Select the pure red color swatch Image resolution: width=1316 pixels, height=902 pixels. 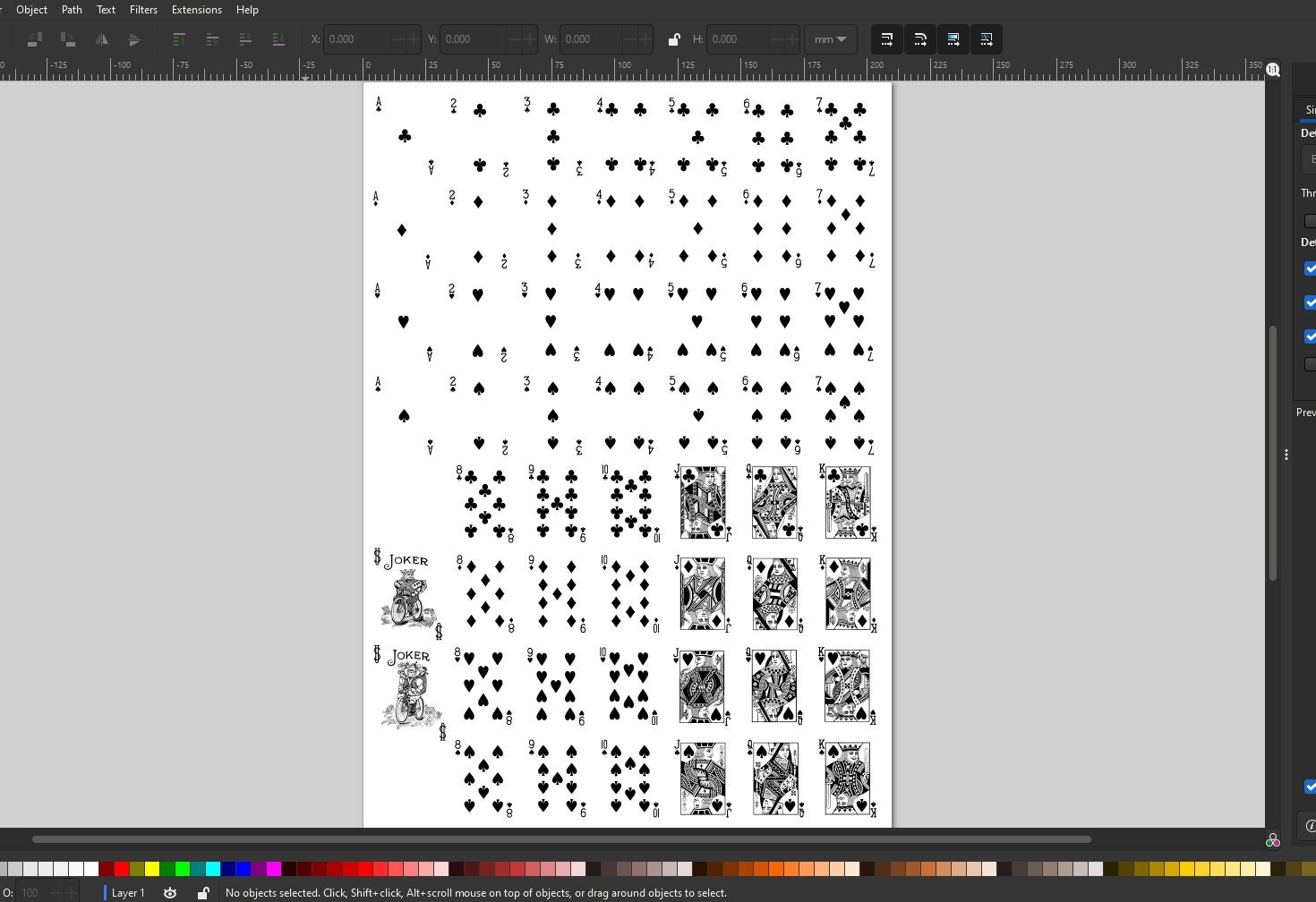[121, 868]
